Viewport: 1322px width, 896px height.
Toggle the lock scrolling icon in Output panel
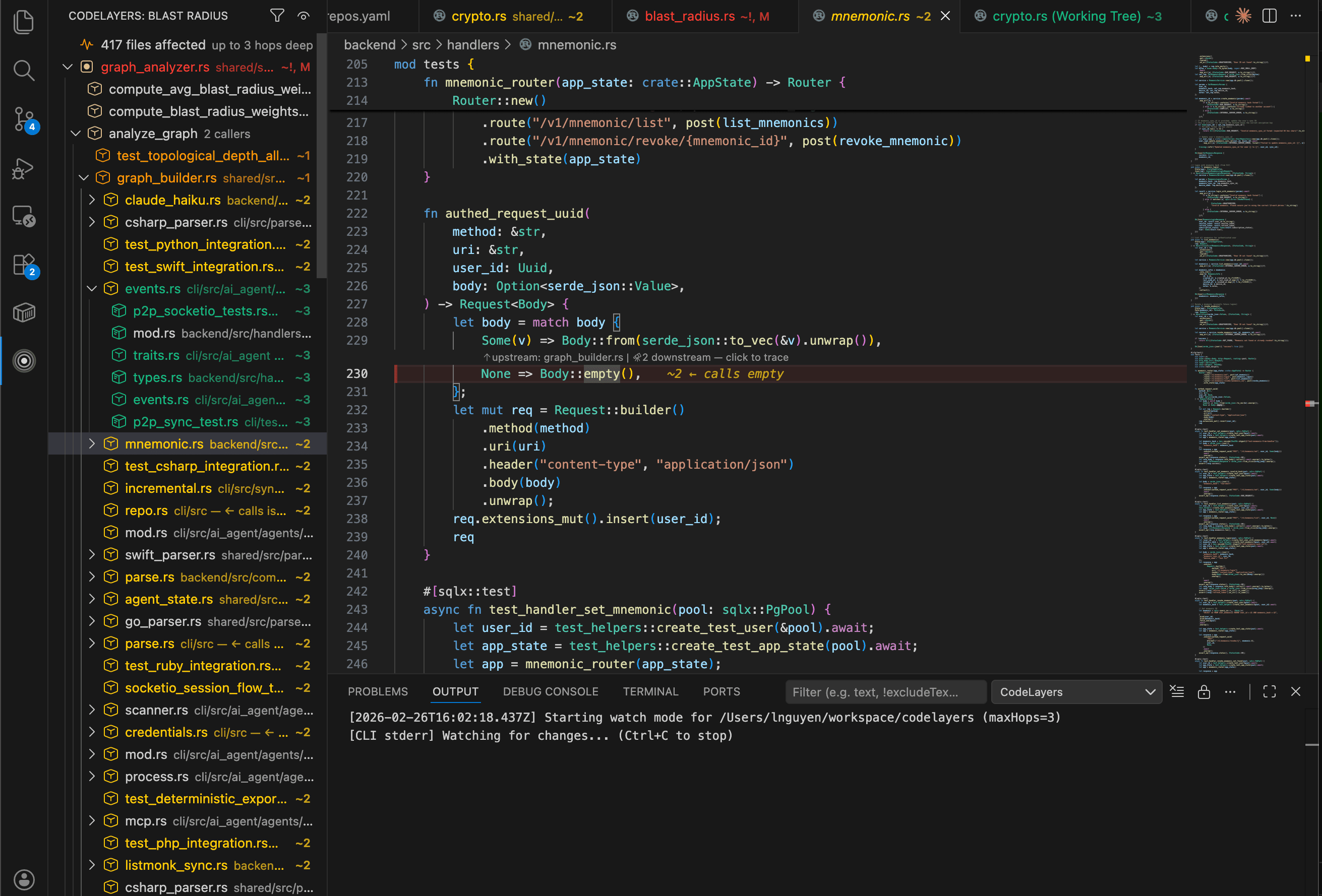click(x=1204, y=691)
